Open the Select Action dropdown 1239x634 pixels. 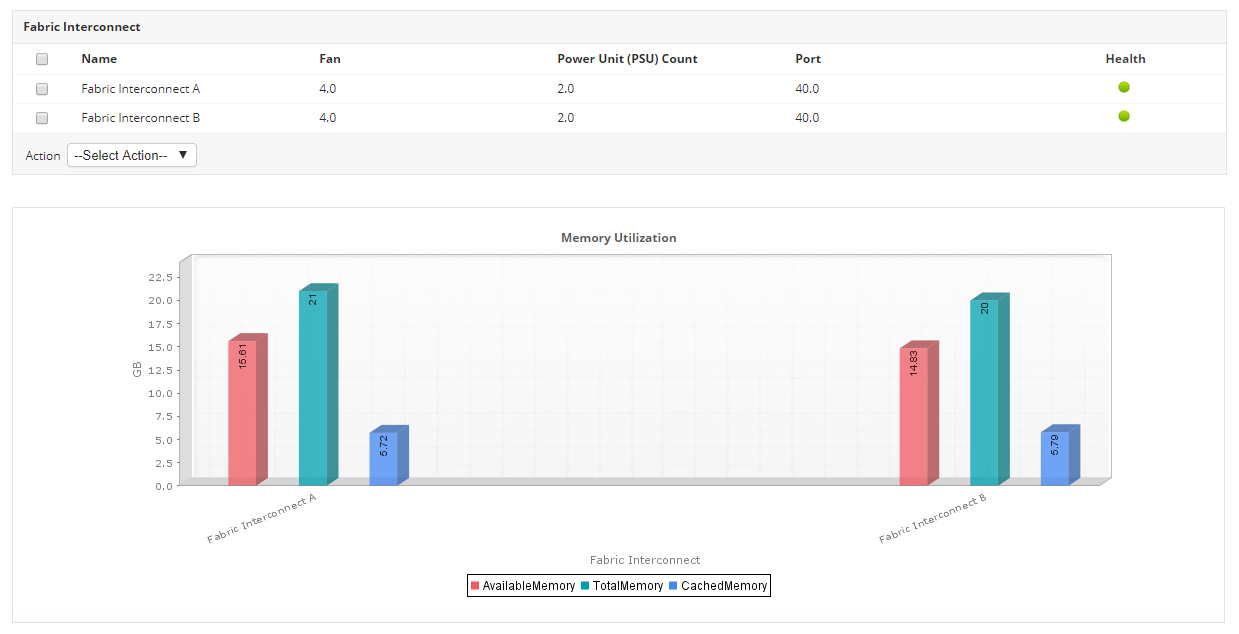132,155
